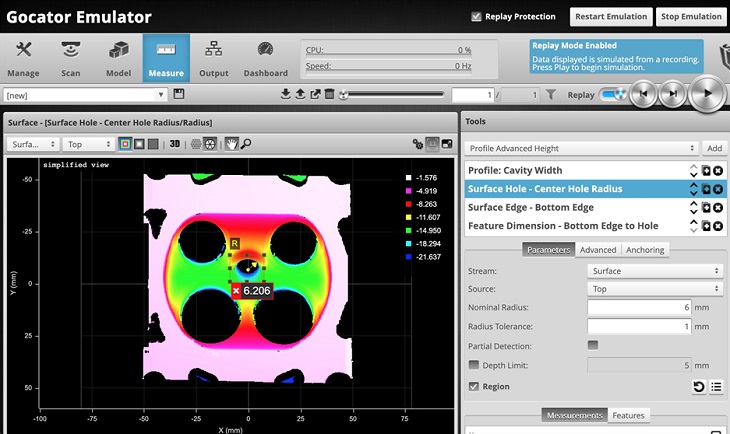Viewport: 730px width, 434px height.
Task: Open the Top source dropdown in viewer
Action: coord(88,144)
